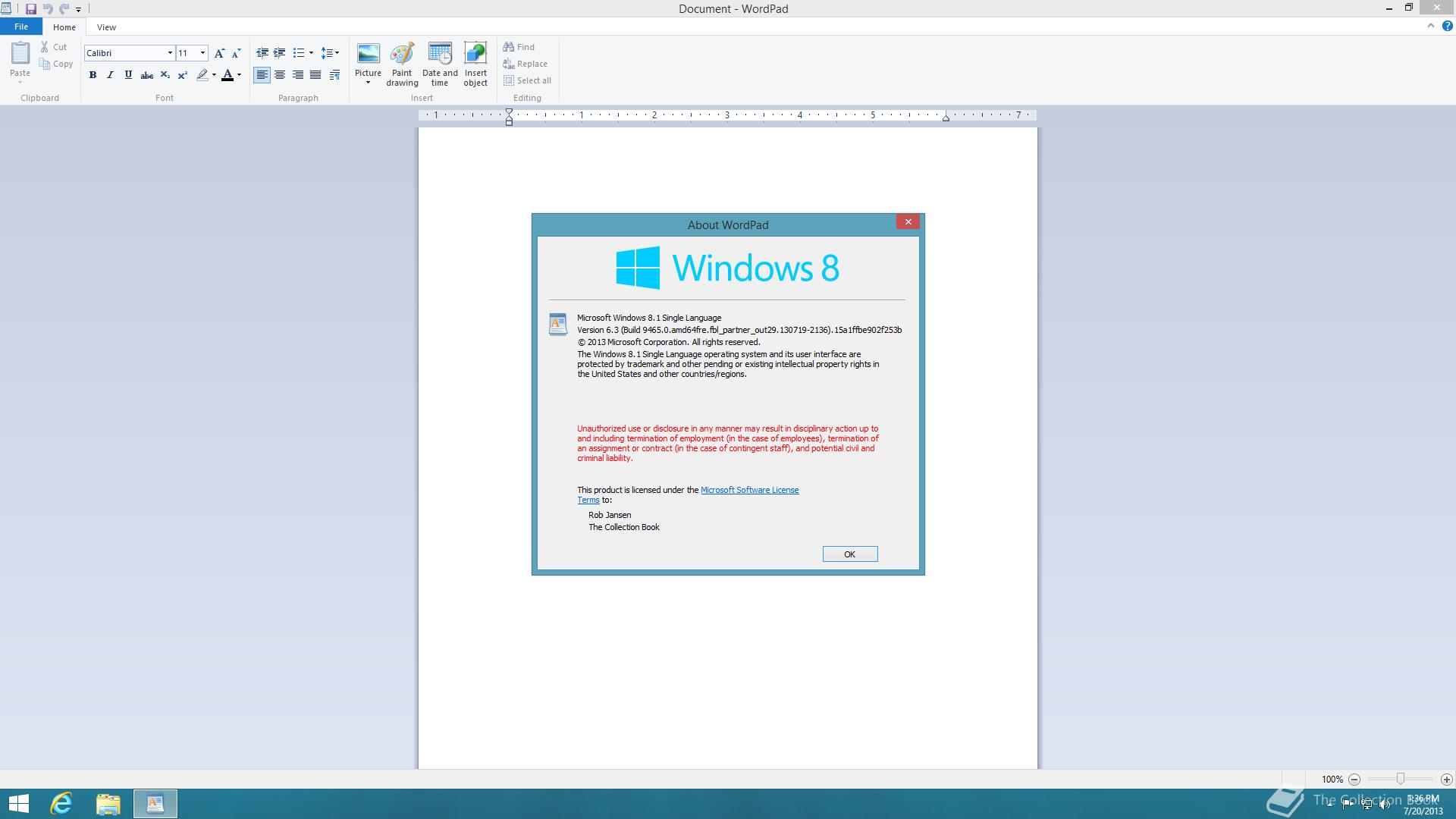Start a bulleted list
The image size is (1456, 819).
point(299,53)
